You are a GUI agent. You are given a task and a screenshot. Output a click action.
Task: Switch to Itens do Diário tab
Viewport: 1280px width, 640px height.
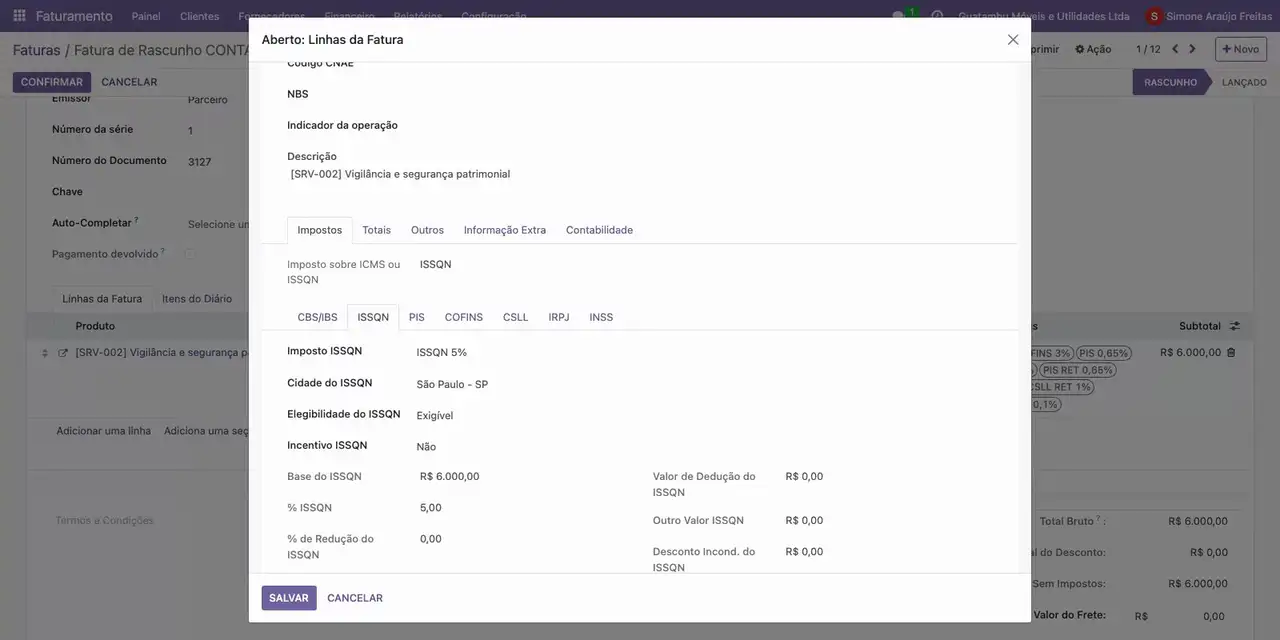(197, 299)
